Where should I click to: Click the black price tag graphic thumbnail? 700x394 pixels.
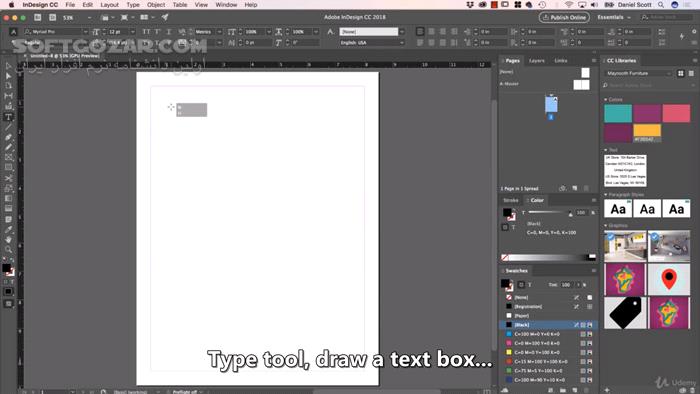click(x=625, y=313)
